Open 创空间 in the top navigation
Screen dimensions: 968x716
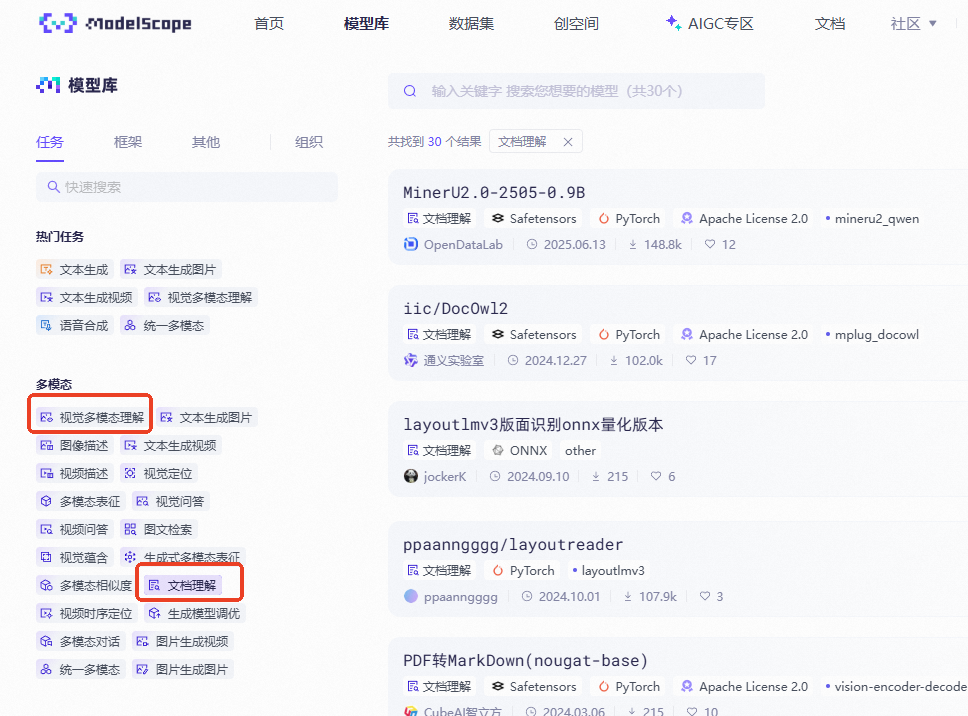pyautogui.click(x=576, y=23)
